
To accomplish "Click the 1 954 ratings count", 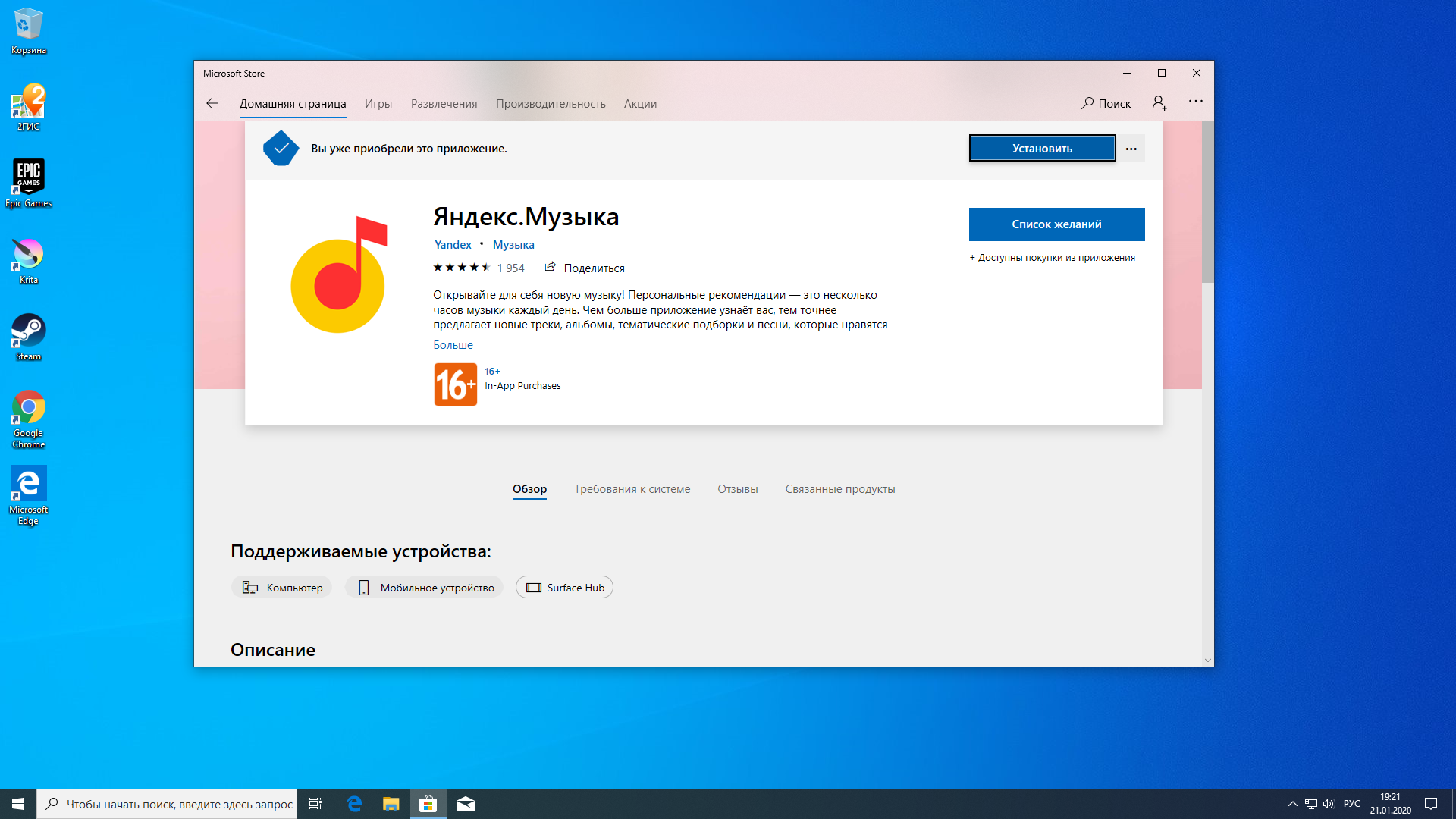I will [x=511, y=268].
